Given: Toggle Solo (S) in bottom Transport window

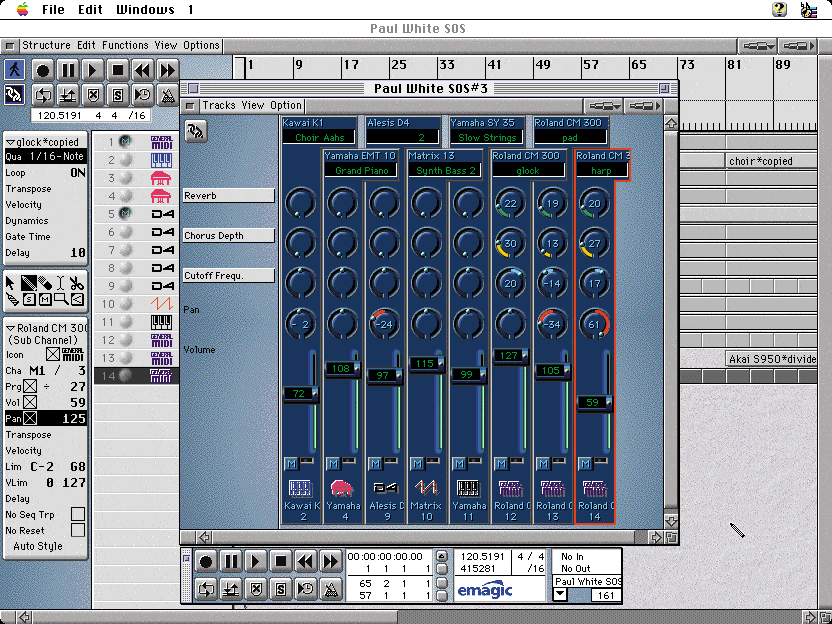Looking at the screenshot, I should click(281, 589).
